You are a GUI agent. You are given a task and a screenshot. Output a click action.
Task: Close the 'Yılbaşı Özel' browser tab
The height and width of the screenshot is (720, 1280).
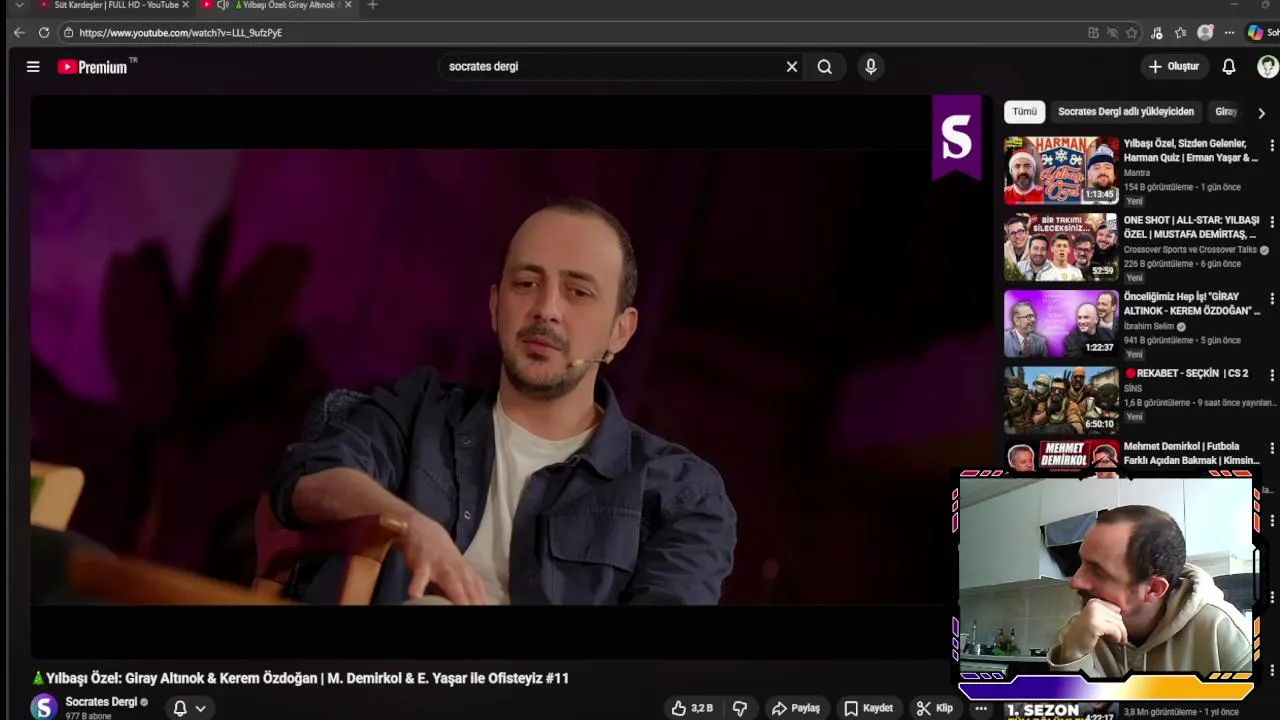tap(348, 5)
